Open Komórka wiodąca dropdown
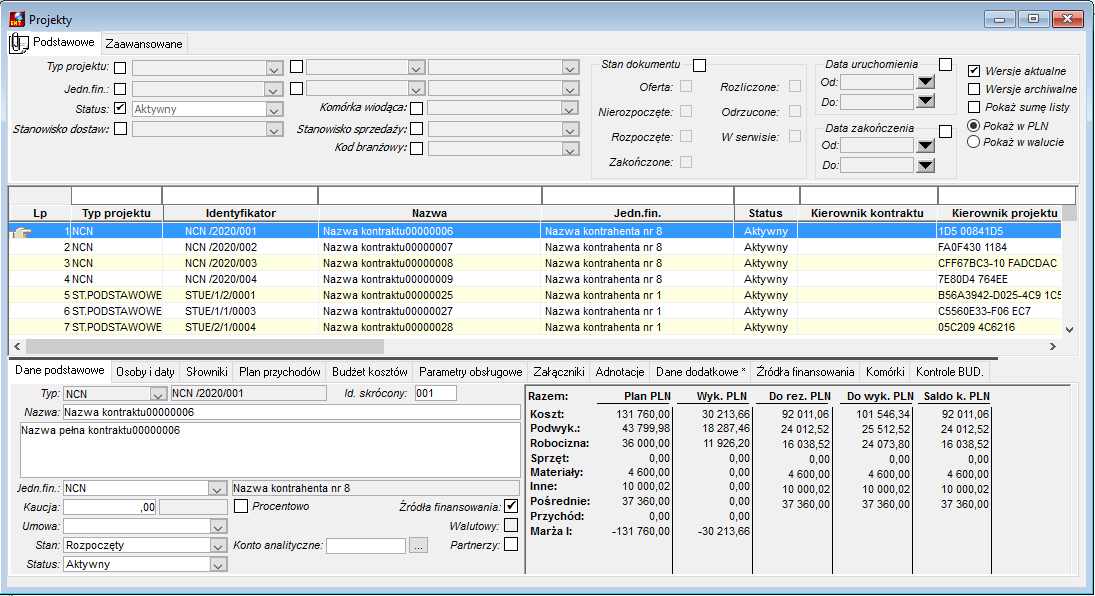 [x=570, y=109]
